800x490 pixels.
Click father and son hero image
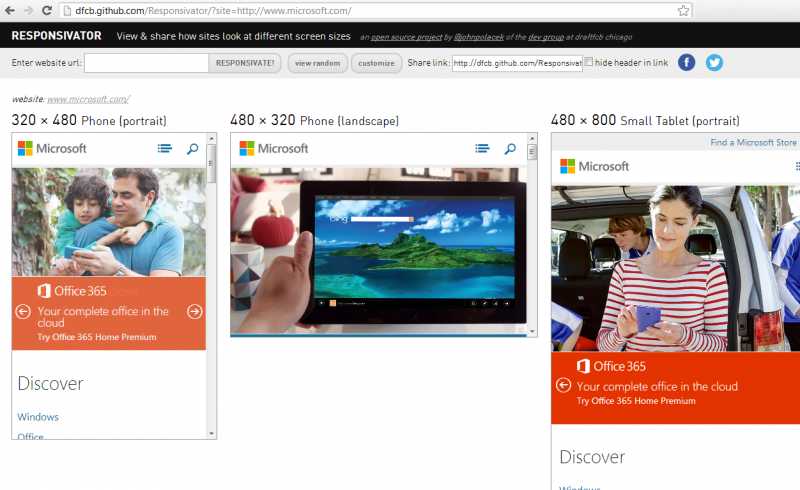109,222
